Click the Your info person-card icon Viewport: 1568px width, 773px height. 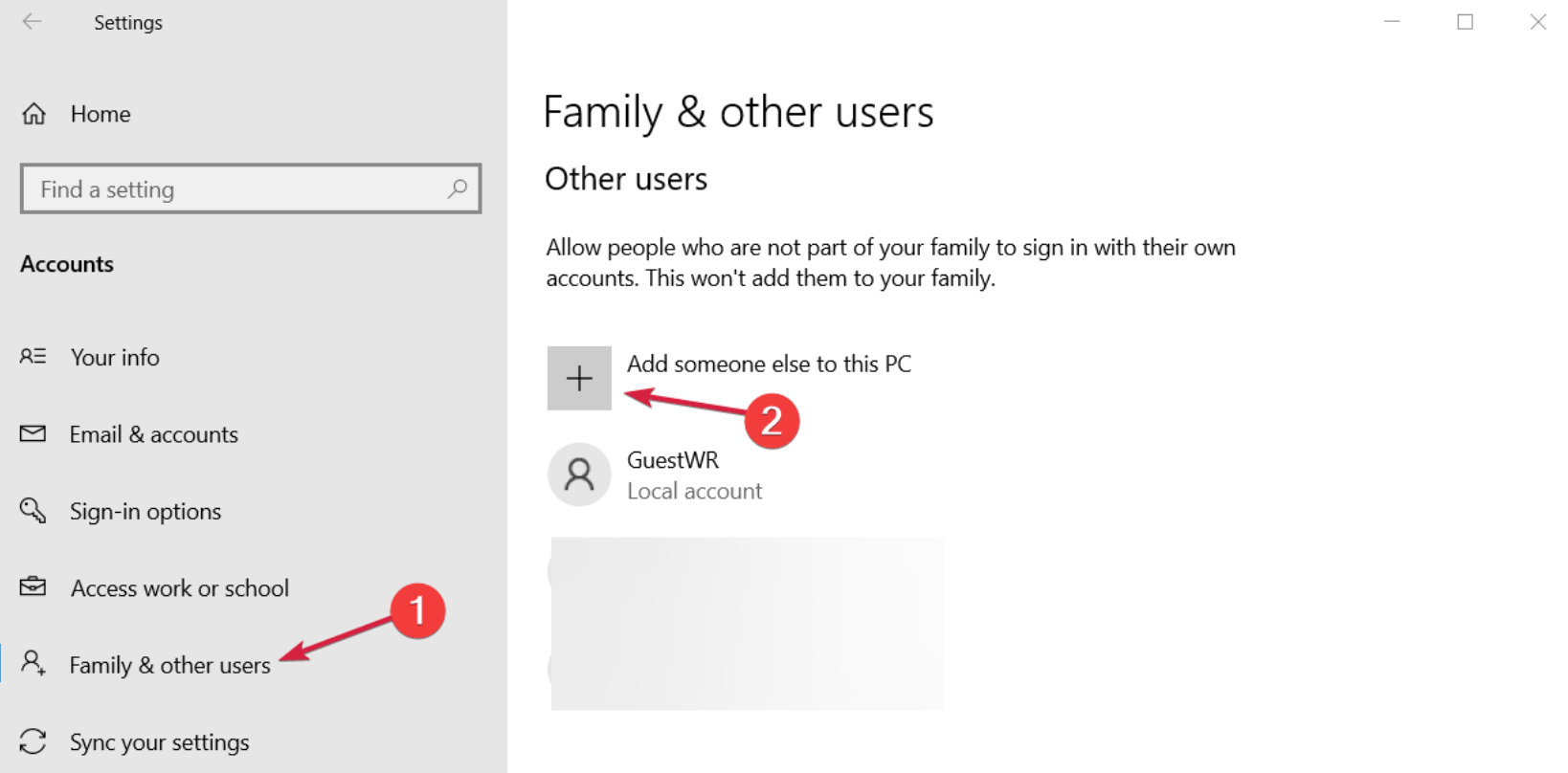pos(34,356)
